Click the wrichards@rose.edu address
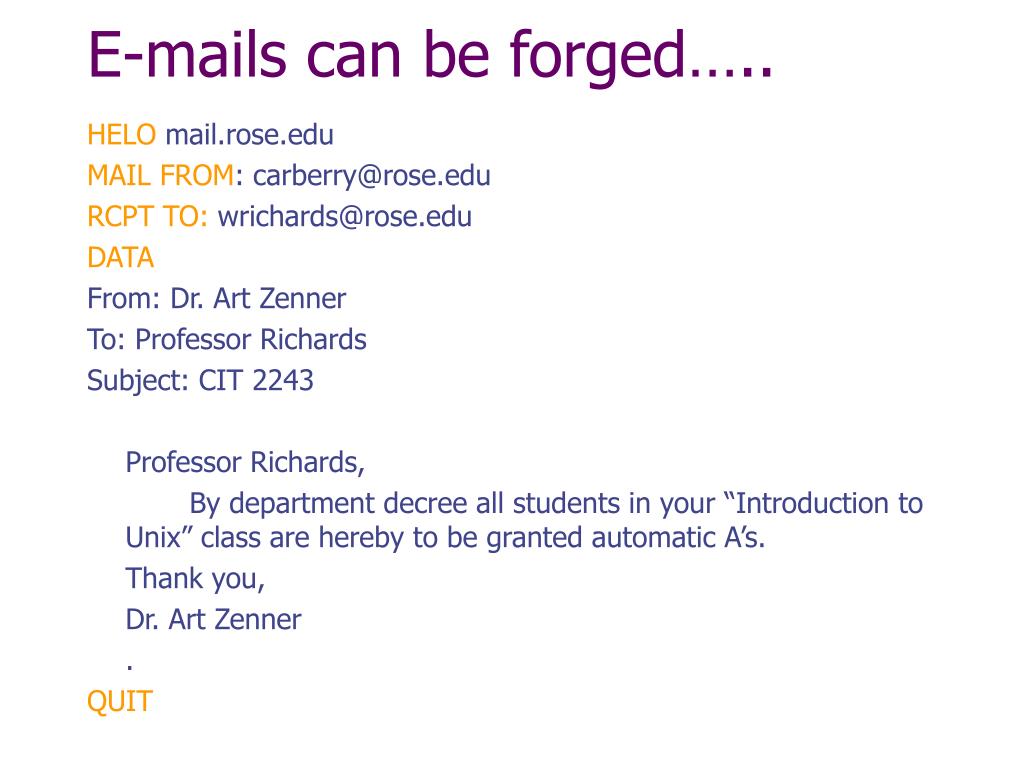Screen dimensions: 1024x768 pos(345,217)
